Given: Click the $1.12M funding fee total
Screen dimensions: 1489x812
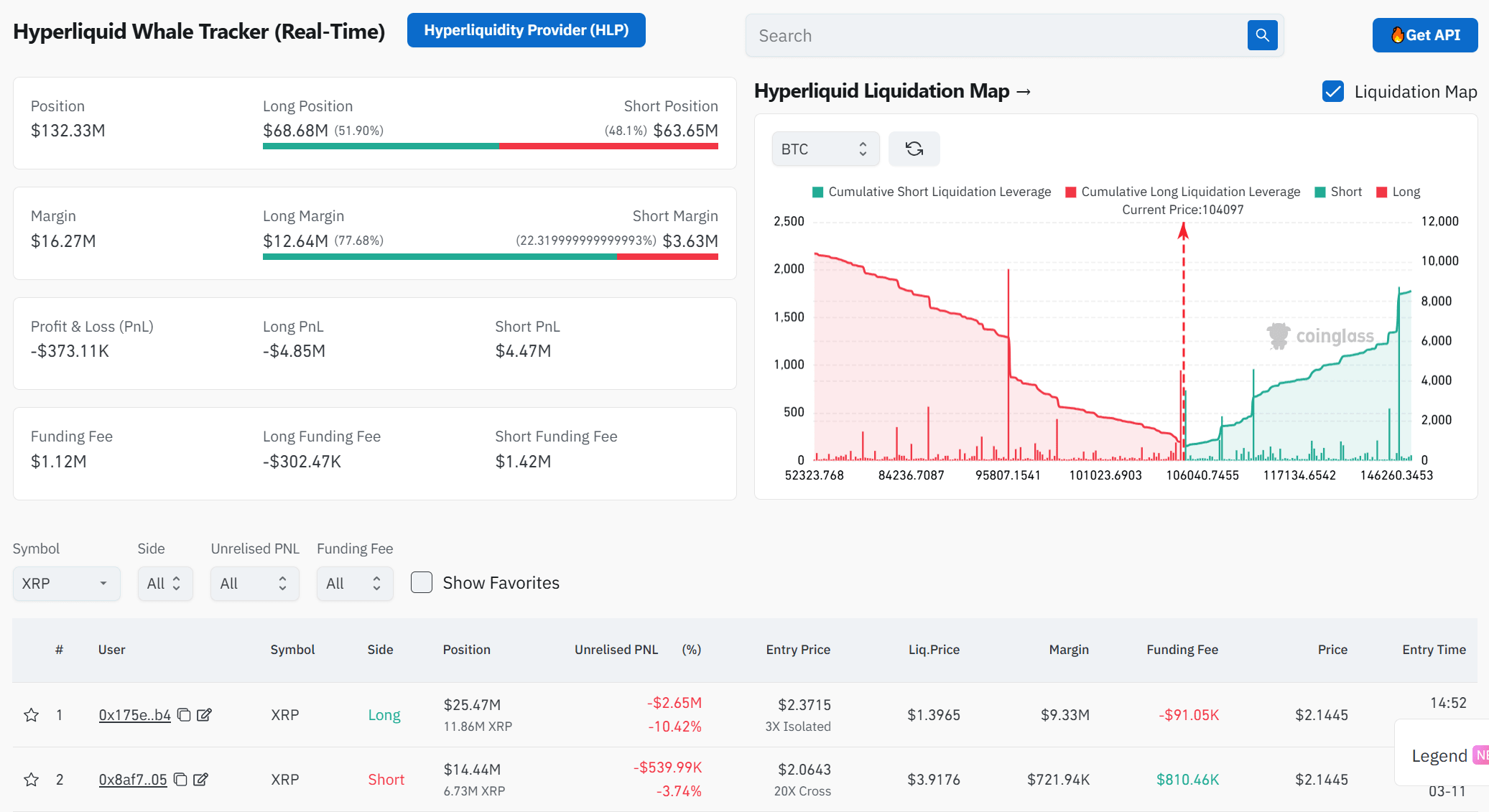Looking at the screenshot, I should coord(59,462).
